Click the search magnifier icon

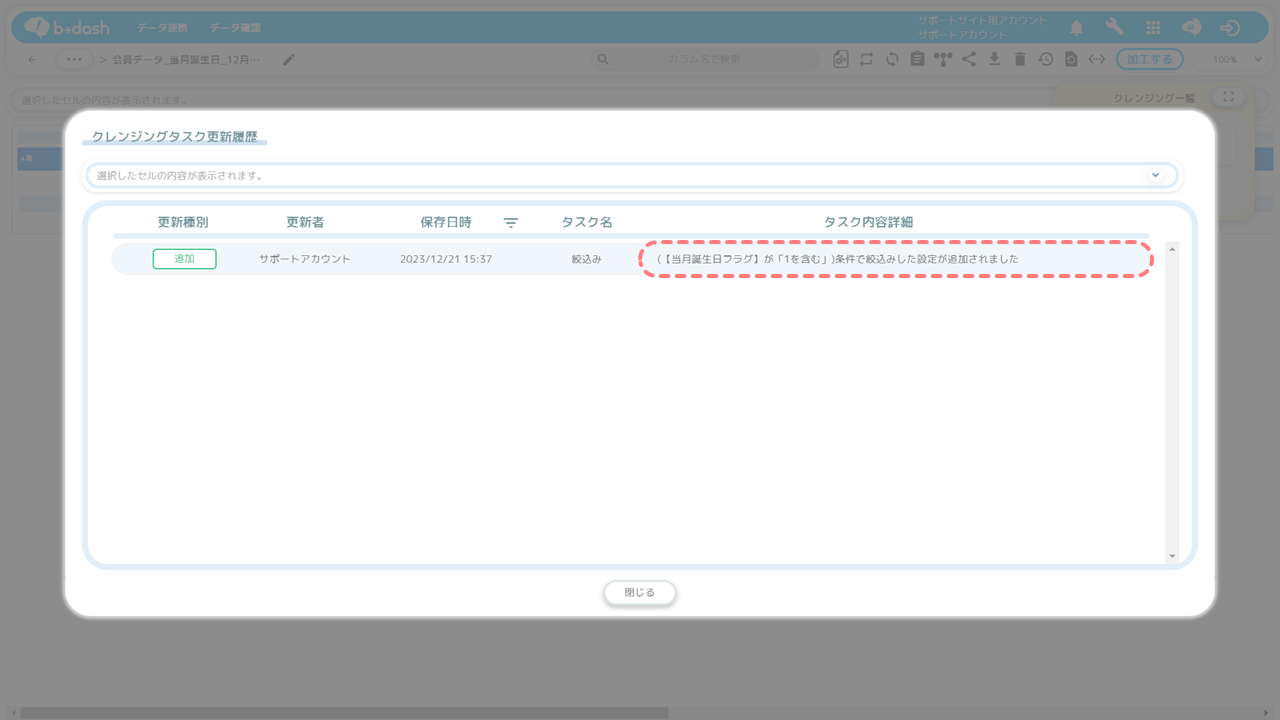click(x=602, y=59)
